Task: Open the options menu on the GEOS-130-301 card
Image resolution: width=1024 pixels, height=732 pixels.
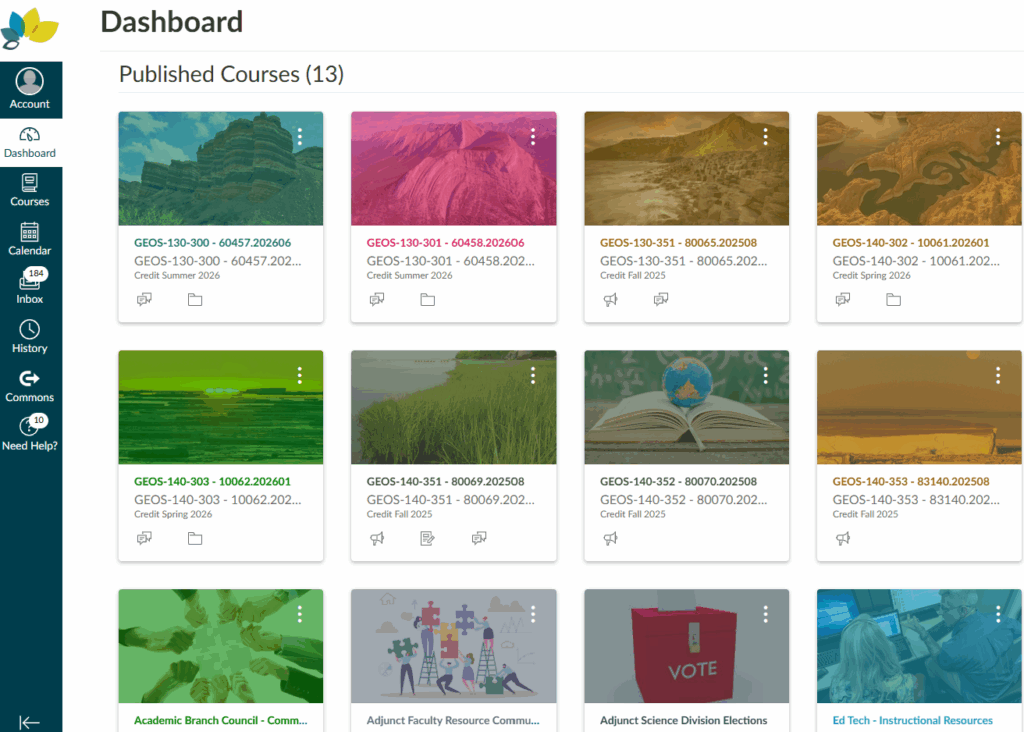Action: coord(532,136)
